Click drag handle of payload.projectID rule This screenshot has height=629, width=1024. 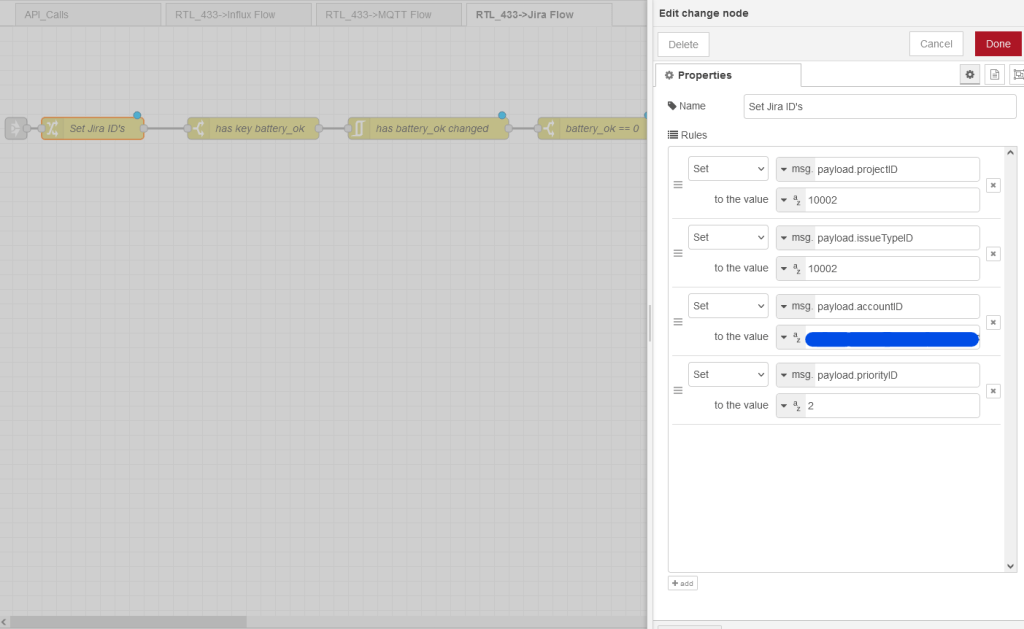pos(678,185)
